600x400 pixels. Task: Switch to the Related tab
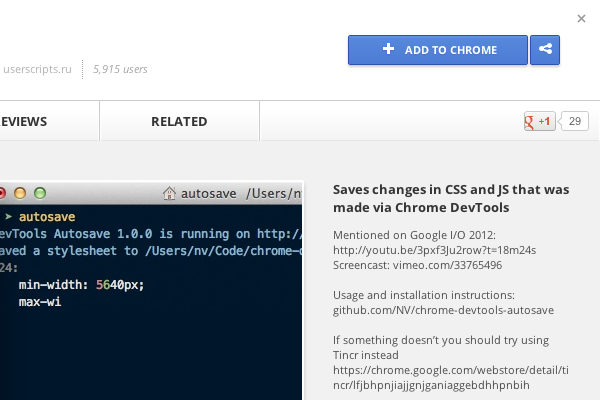tap(179, 121)
